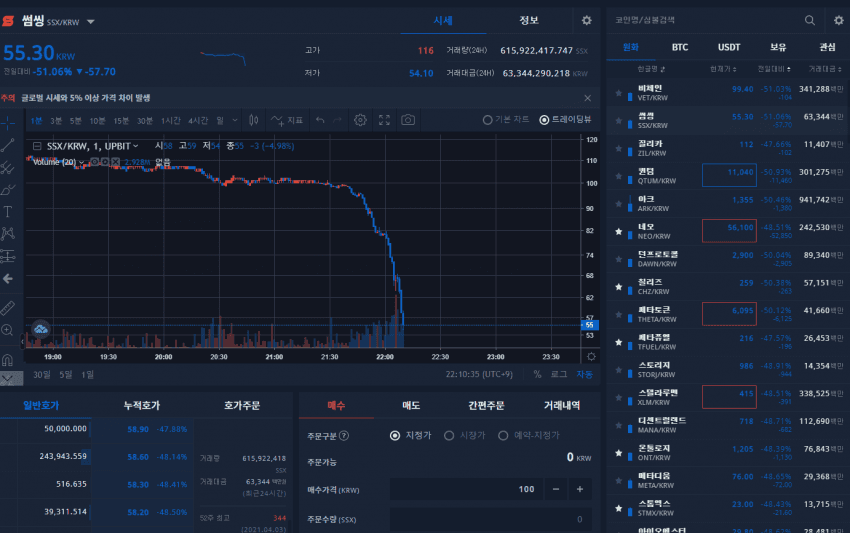The width and height of the screenshot is (850, 533).
Task: Open coin list settings gear icon
Action: click(839, 20)
